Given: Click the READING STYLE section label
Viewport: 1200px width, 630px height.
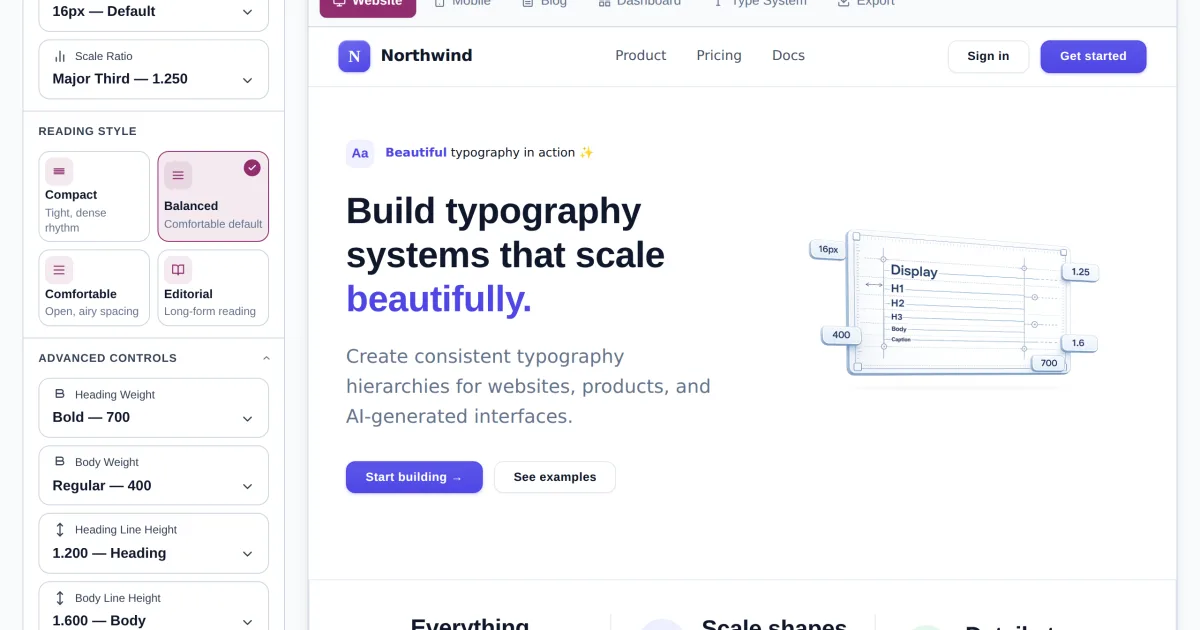Looking at the screenshot, I should click(87, 131).
